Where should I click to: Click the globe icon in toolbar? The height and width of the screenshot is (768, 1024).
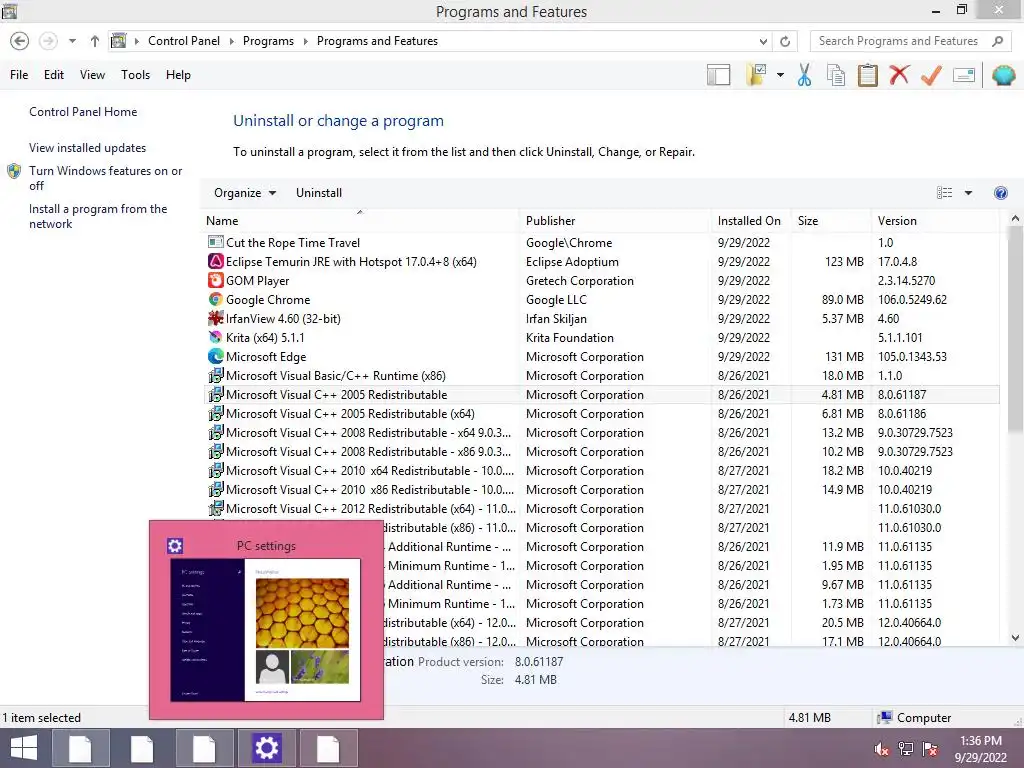click(x=1003, y=75)
